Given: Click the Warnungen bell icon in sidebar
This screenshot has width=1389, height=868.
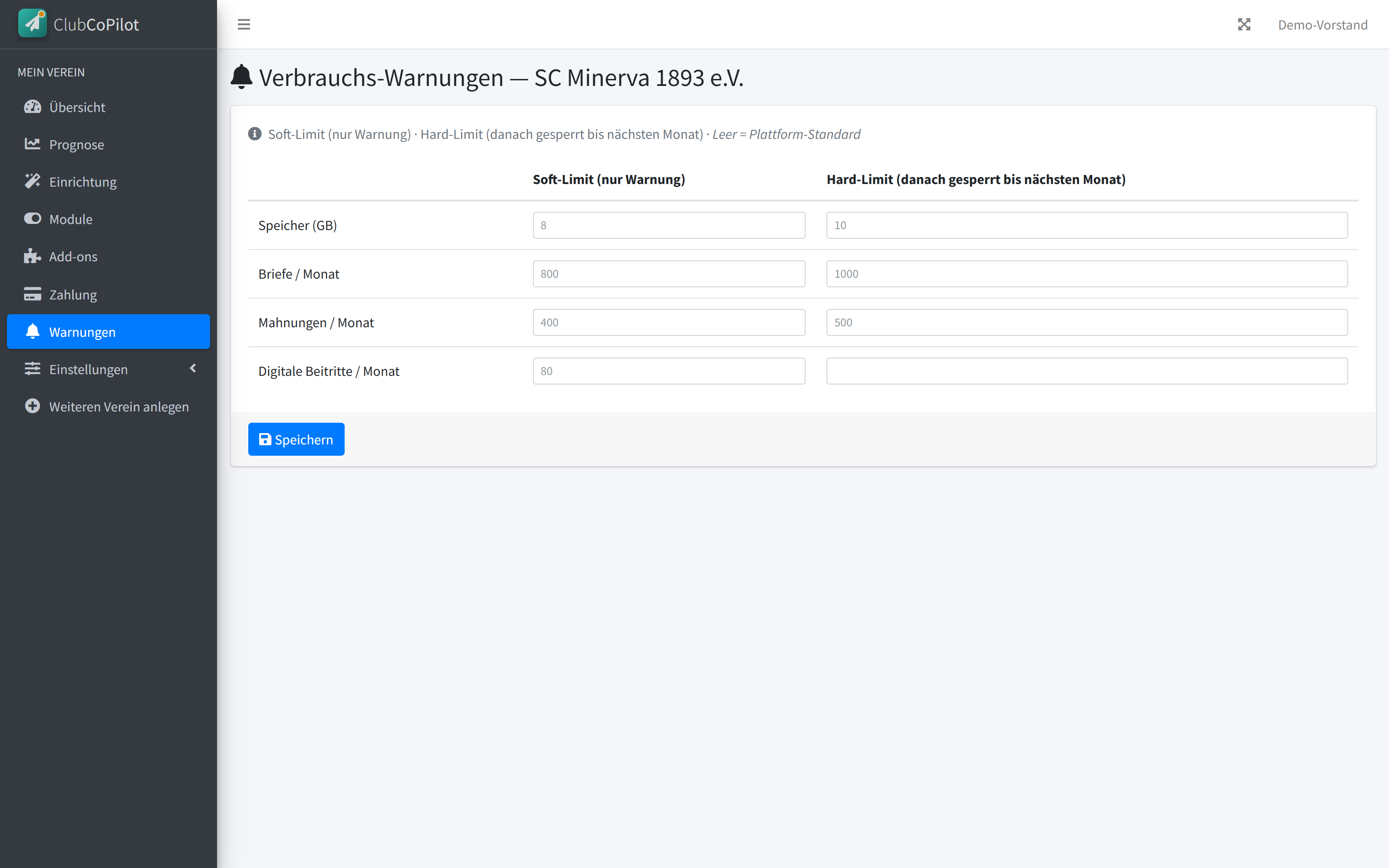Looking at the screenshot, I should (x=33, y=331).
